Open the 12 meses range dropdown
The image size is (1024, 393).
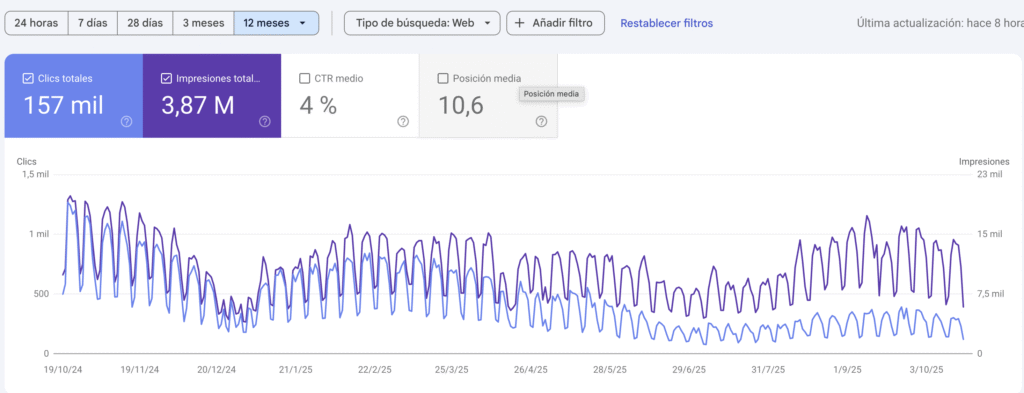click(276, 23)
